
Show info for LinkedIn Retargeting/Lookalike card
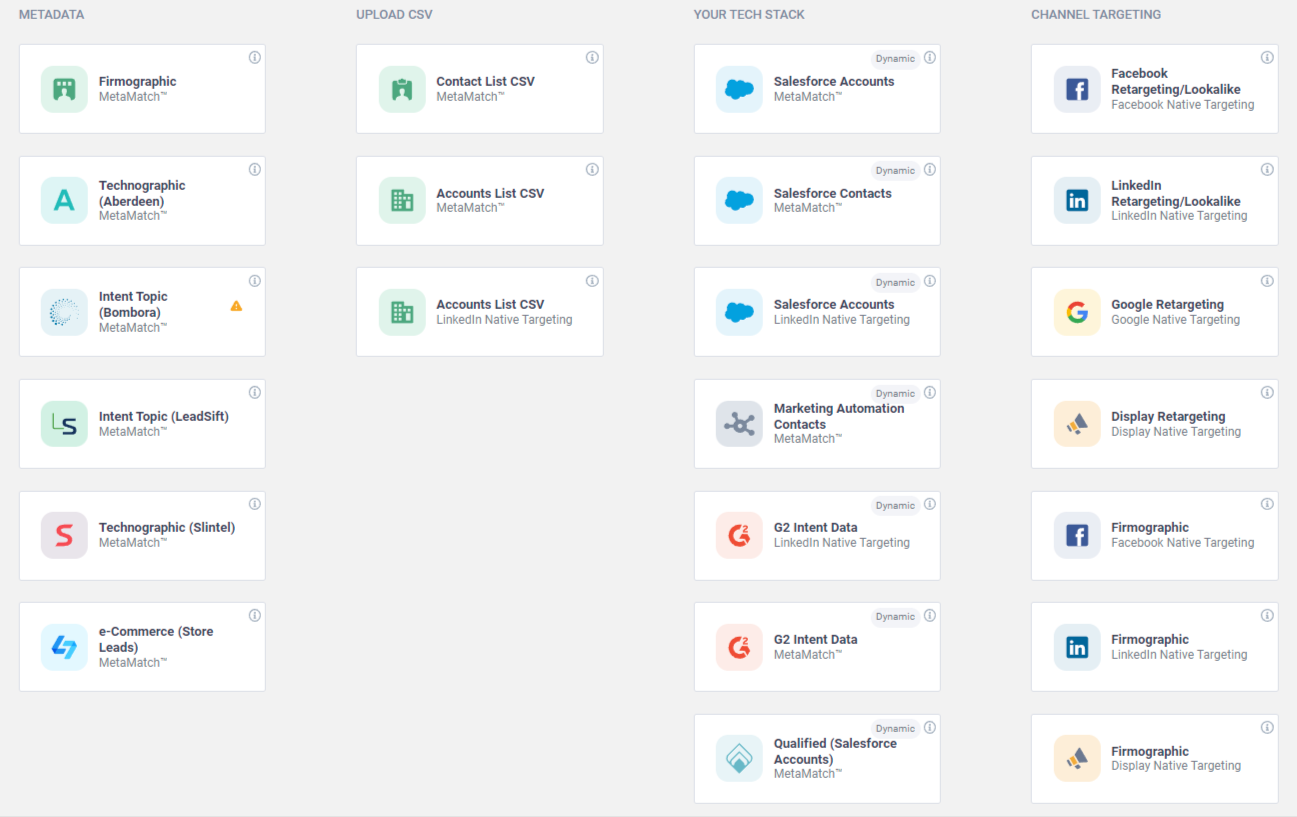pyautogui.click(x=1267, y=170)
